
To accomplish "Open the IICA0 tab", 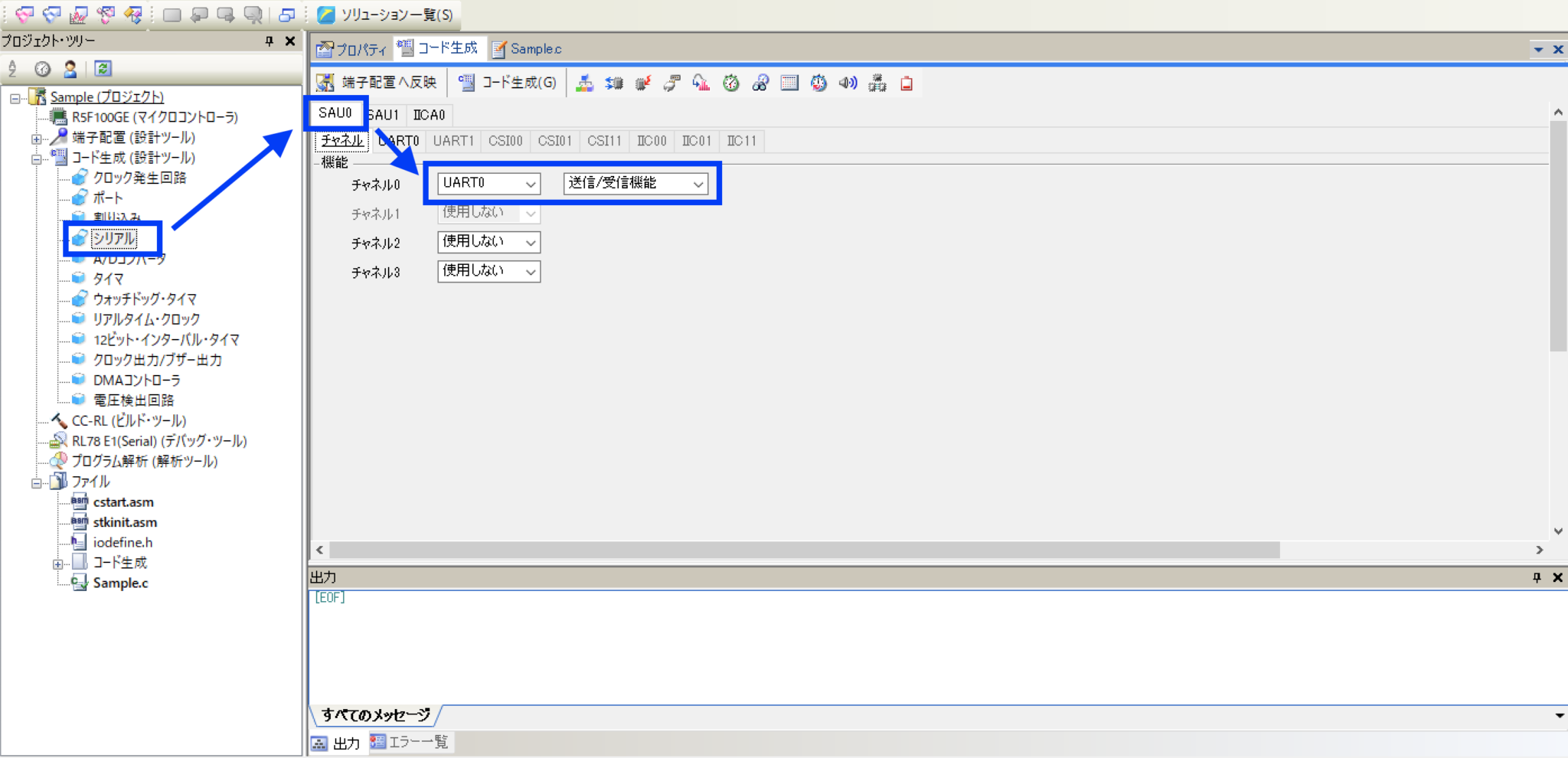I will coord(429,115).
